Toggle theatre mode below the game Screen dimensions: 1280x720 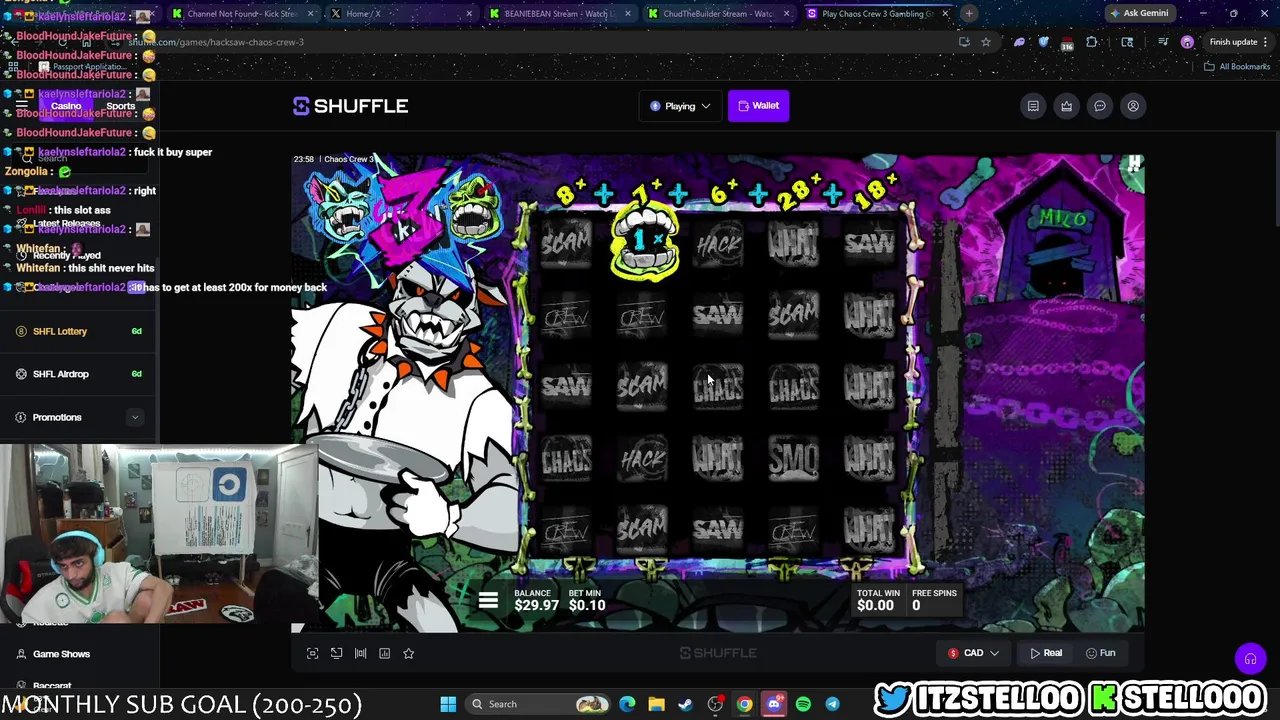(360, 653)
